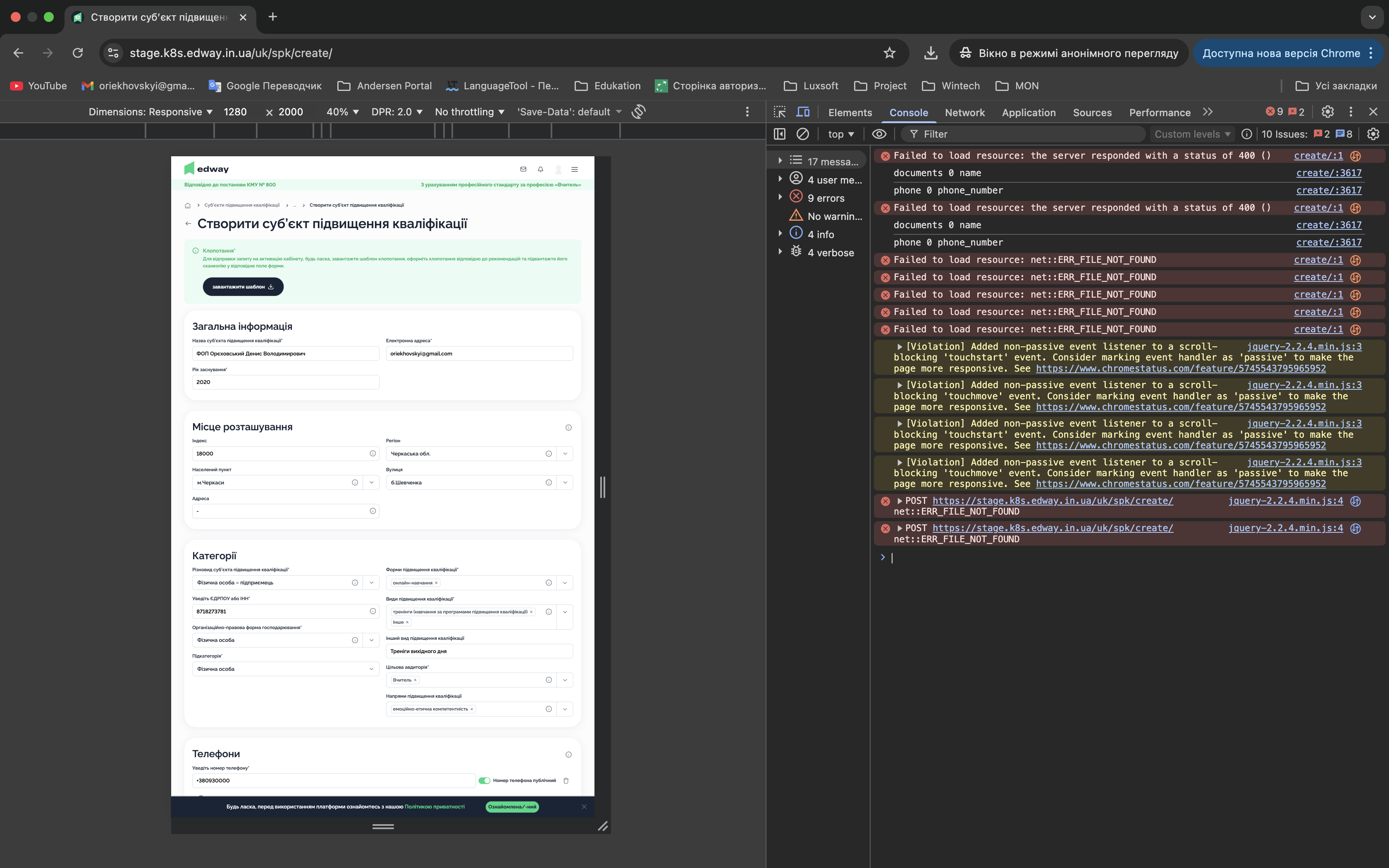Image resolution: width=1389 pixels, height=868 pixels.
Task: Toggle the public phone number switch
Action: 484,780
